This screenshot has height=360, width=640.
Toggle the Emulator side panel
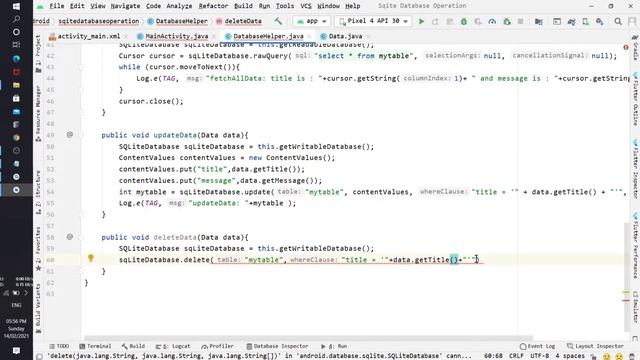[636, 307]
